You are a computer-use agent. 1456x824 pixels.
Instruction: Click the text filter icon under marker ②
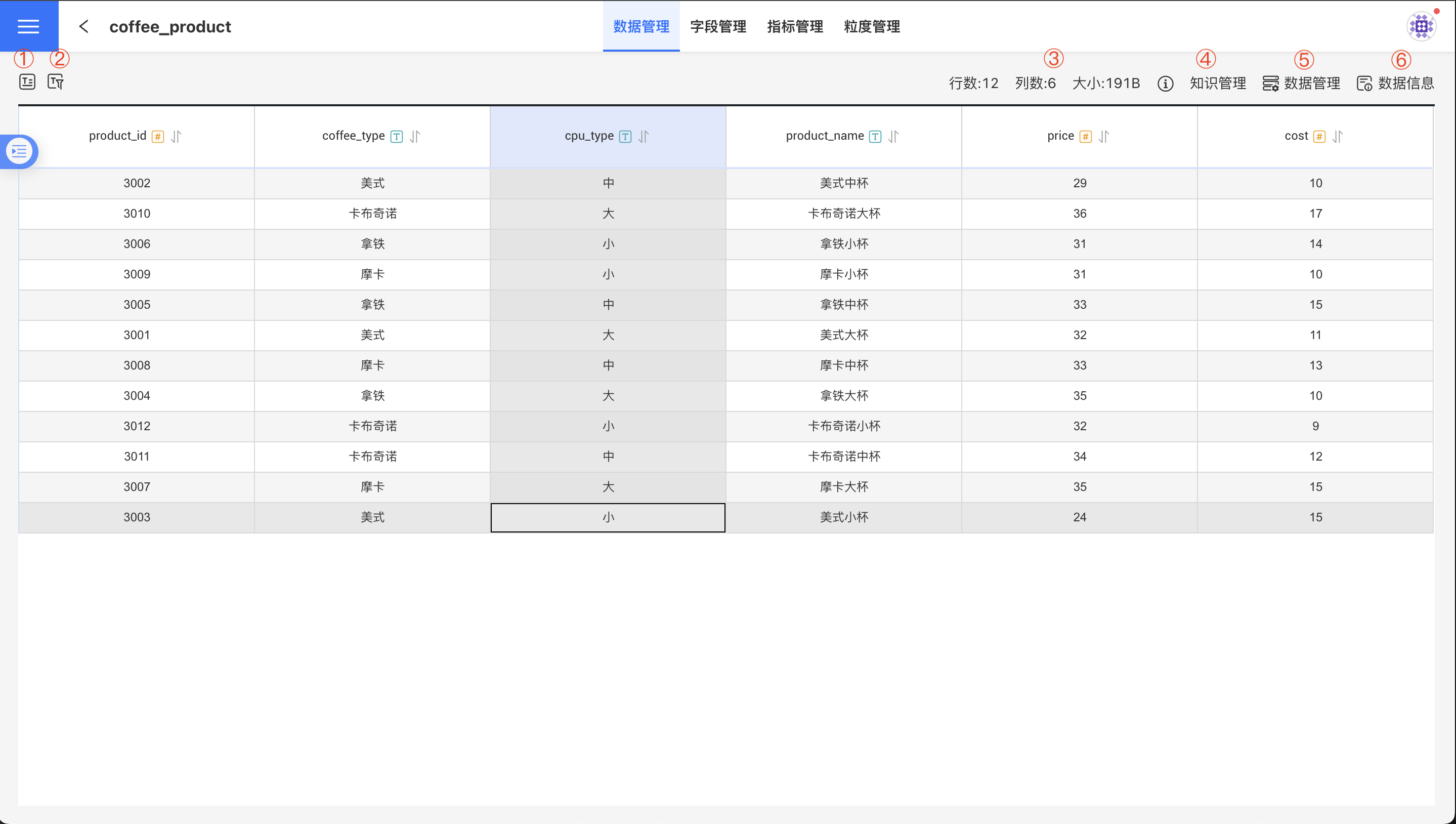[x=56, y=82]
